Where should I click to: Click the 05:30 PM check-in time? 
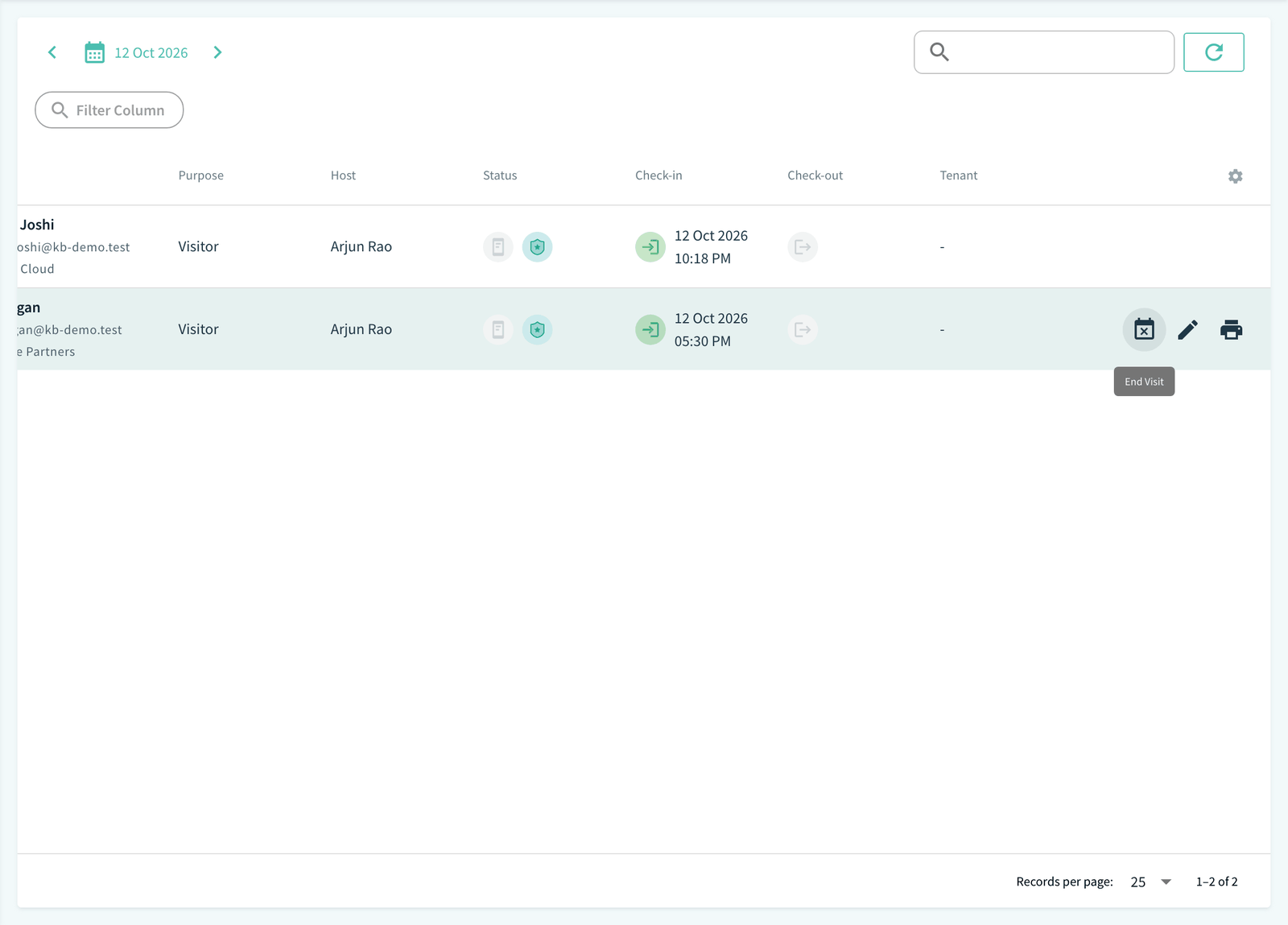703,341
